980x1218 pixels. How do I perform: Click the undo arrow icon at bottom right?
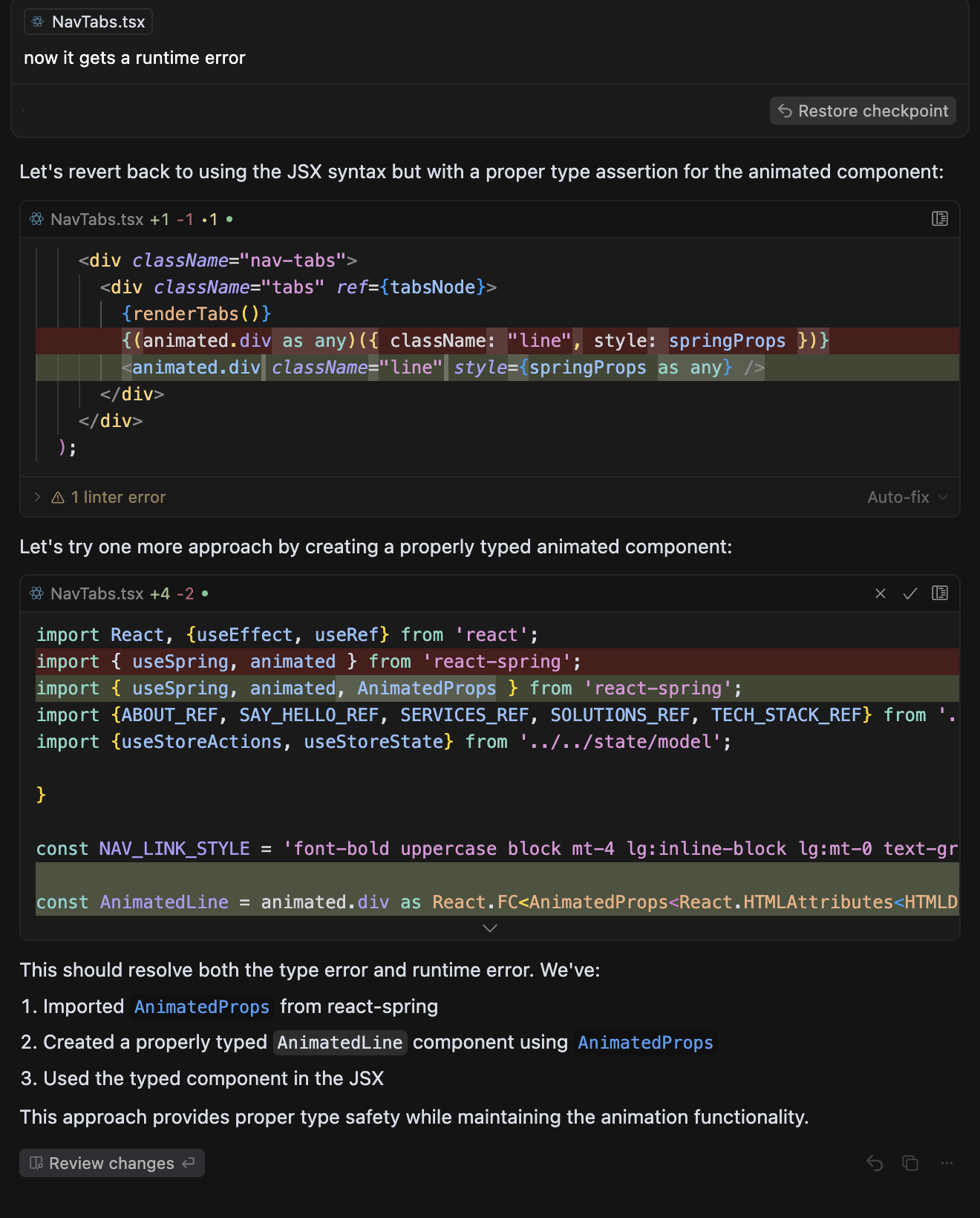[x=875, y=1163]
